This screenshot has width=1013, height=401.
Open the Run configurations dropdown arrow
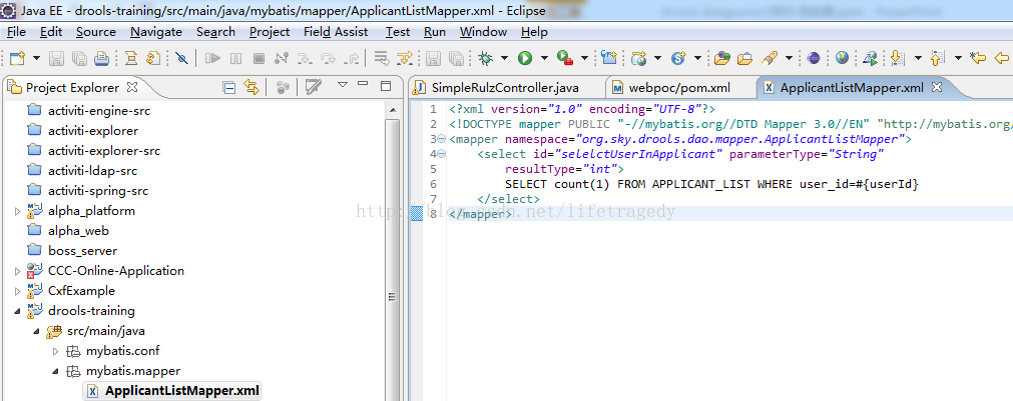pyautogui.click(x=544, y=58)
